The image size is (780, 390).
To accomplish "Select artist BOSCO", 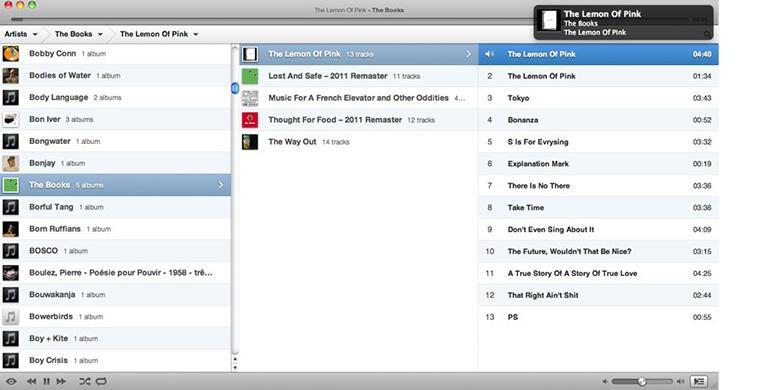I will 115,251.
